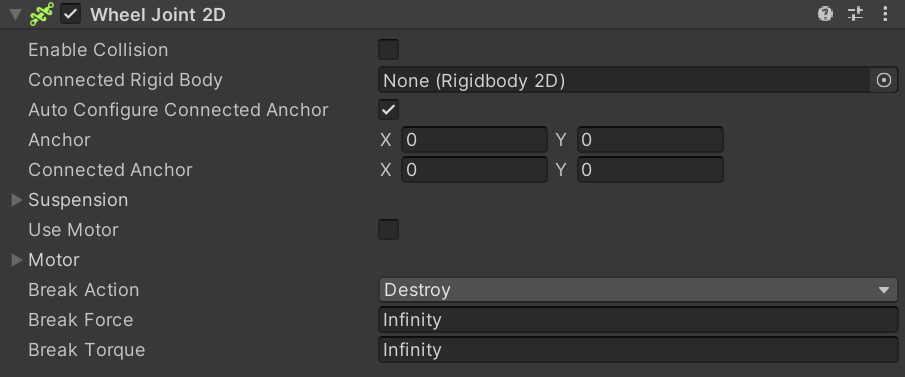Click the Connected Anchor X field
Screen dimensions: 905x377
click(474, 170)
